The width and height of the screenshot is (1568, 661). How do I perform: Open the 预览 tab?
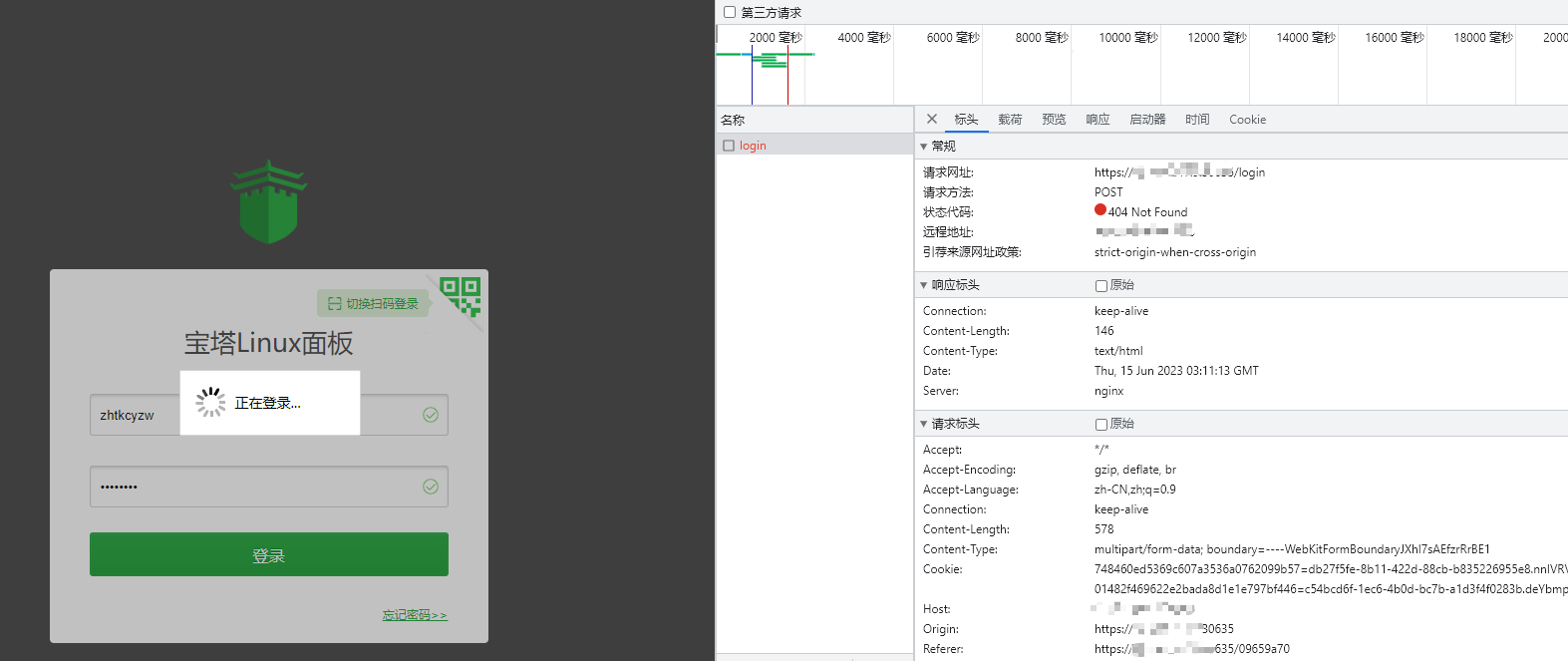point(1054,120)
